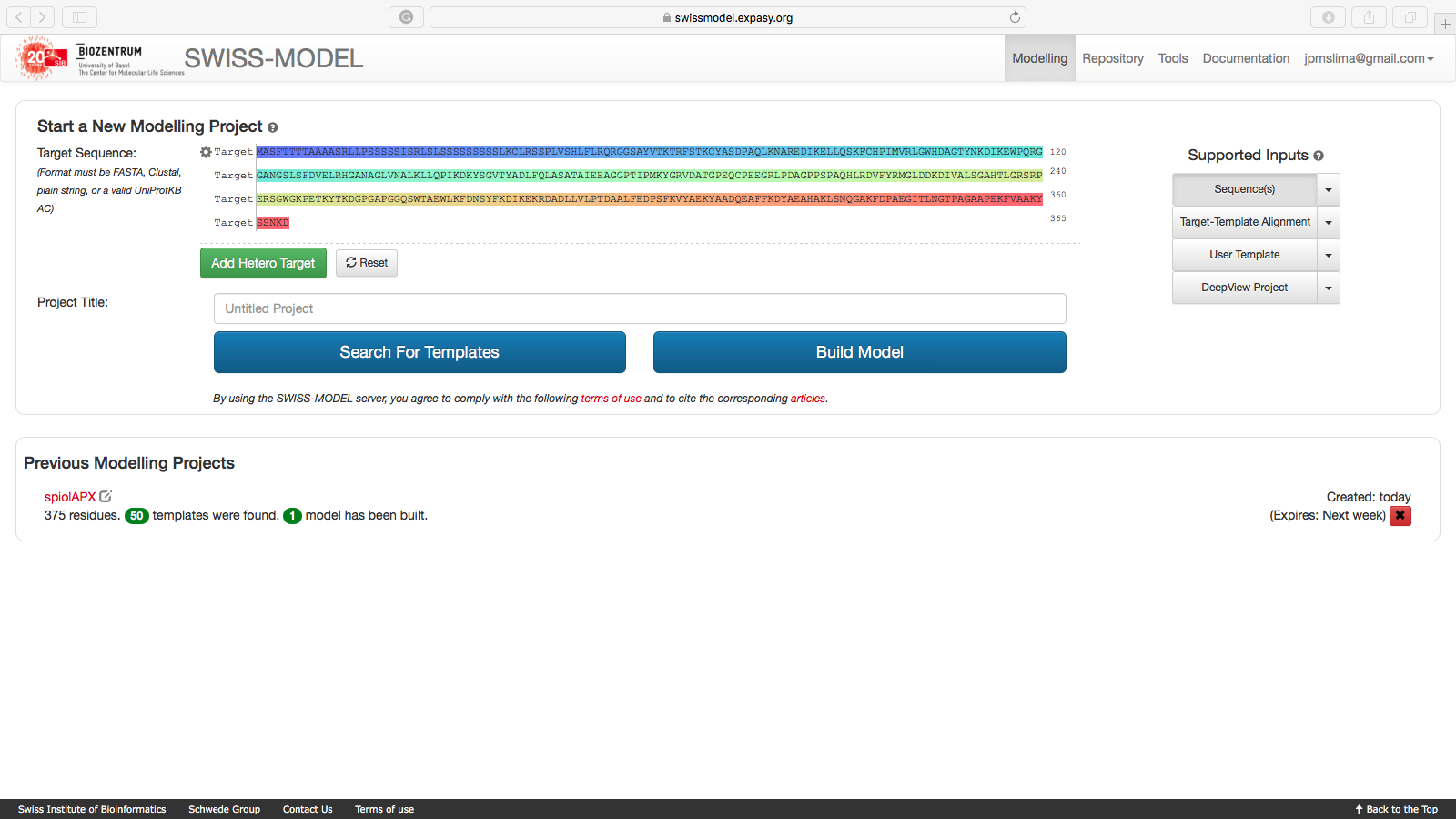Viewport: 1456px width, 819px height.
Task: Open terms of use link in agreement
Action: click(611, 399)
